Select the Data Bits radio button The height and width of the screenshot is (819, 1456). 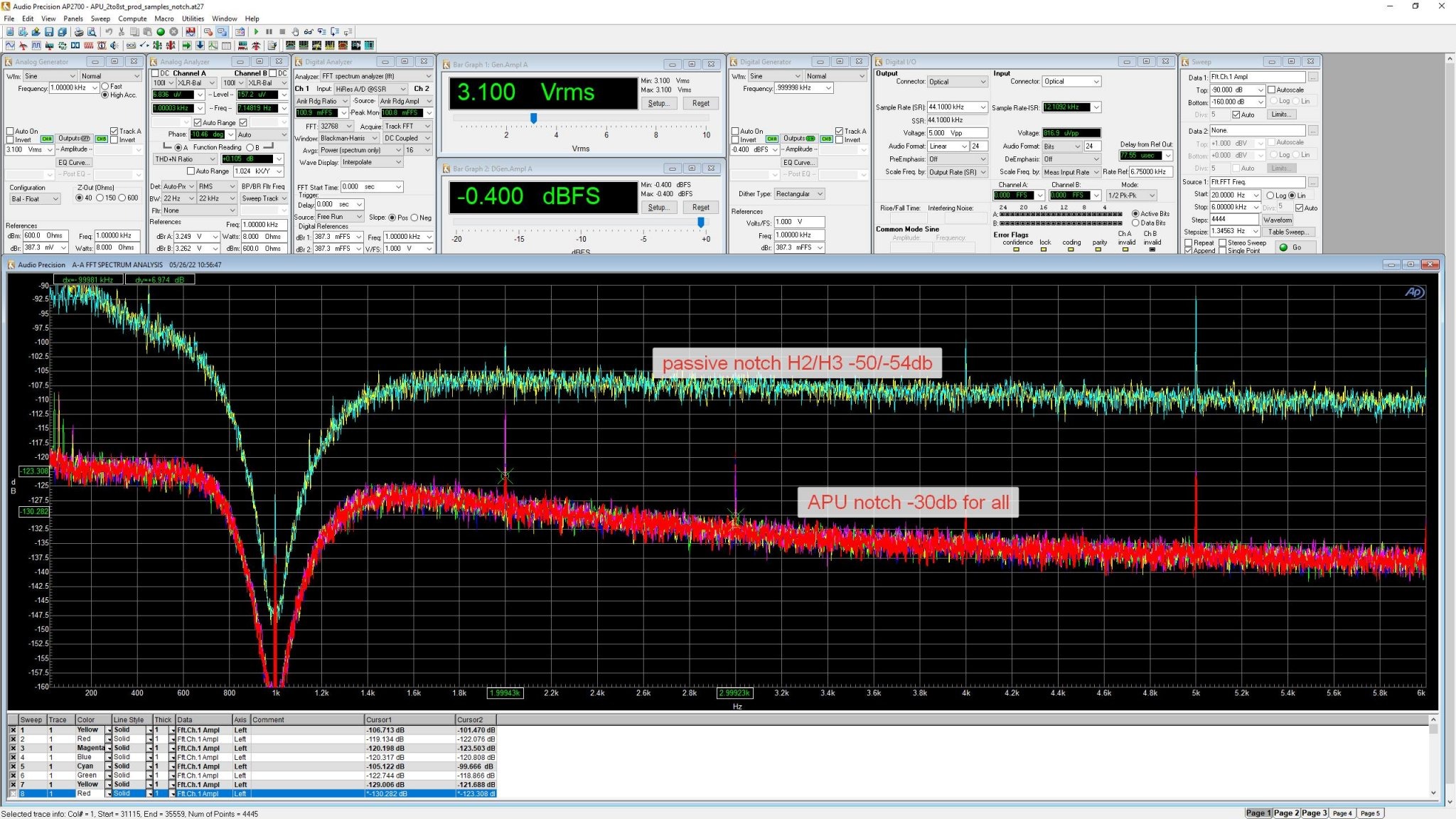[1135, 223]
